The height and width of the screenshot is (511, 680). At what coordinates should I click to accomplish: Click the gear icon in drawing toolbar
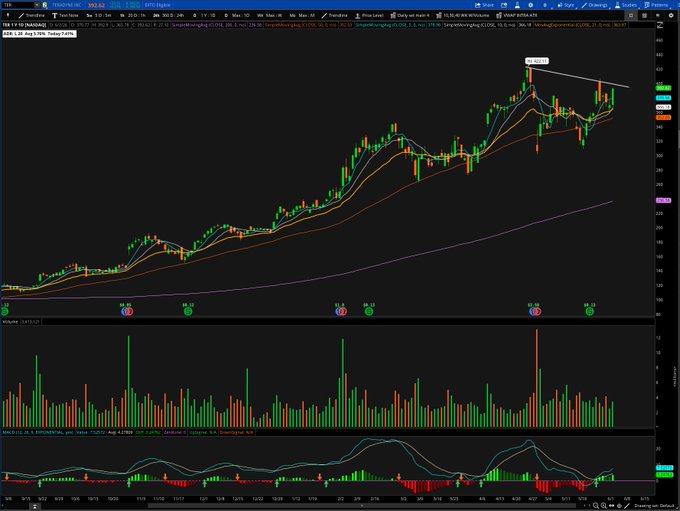(671, 15)
